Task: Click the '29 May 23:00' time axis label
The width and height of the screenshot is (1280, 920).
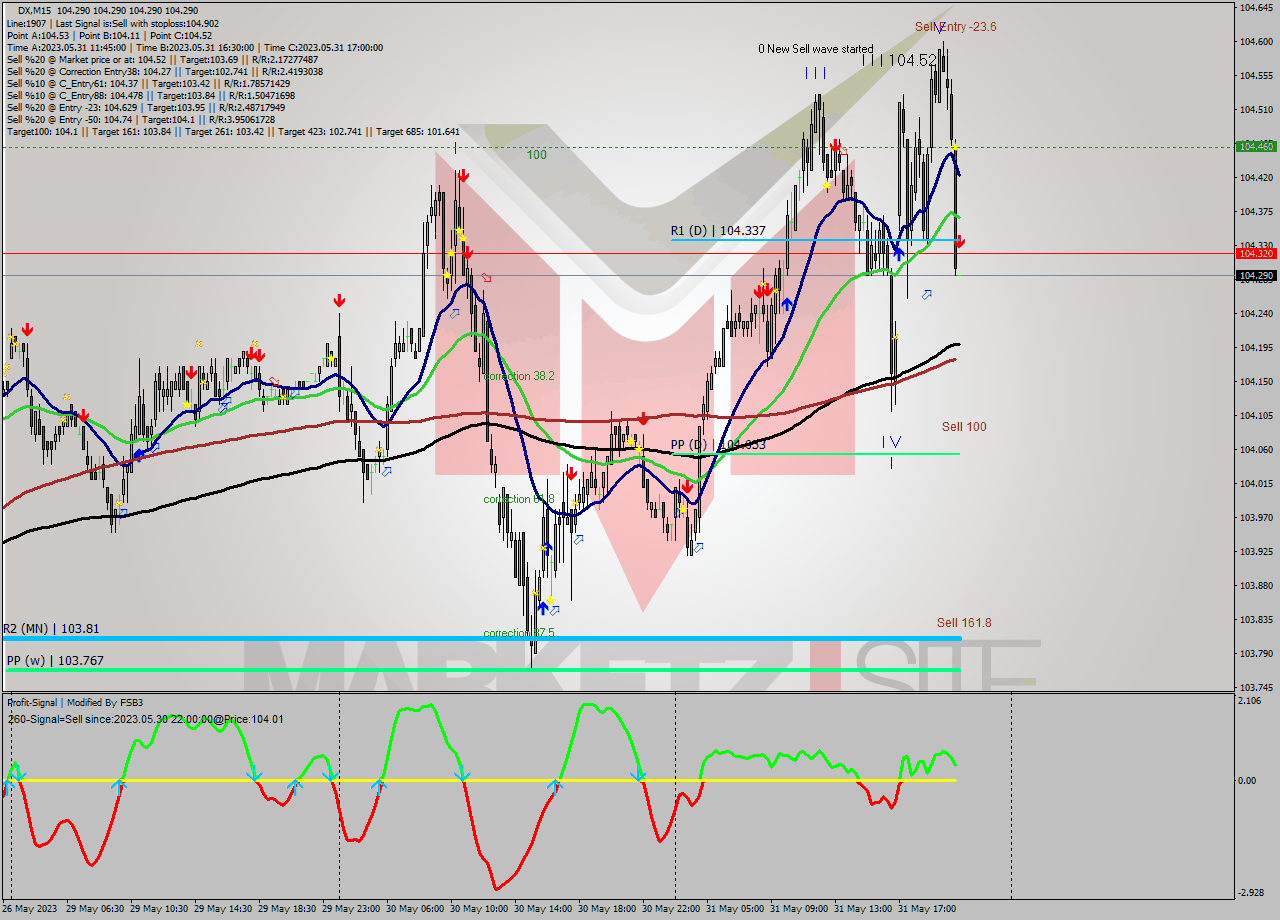Action: (352, 909)
